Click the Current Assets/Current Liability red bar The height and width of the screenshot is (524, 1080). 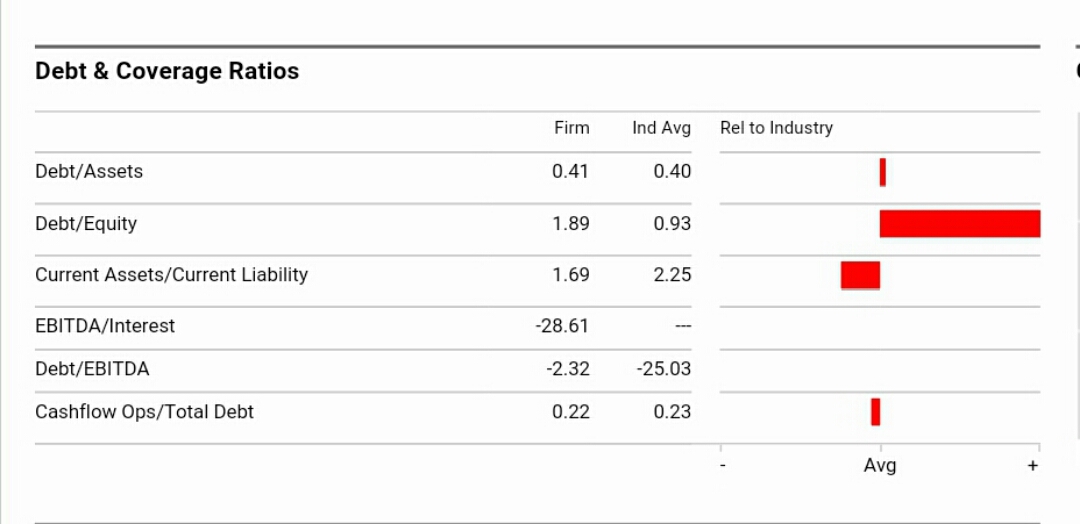(860, 275)
